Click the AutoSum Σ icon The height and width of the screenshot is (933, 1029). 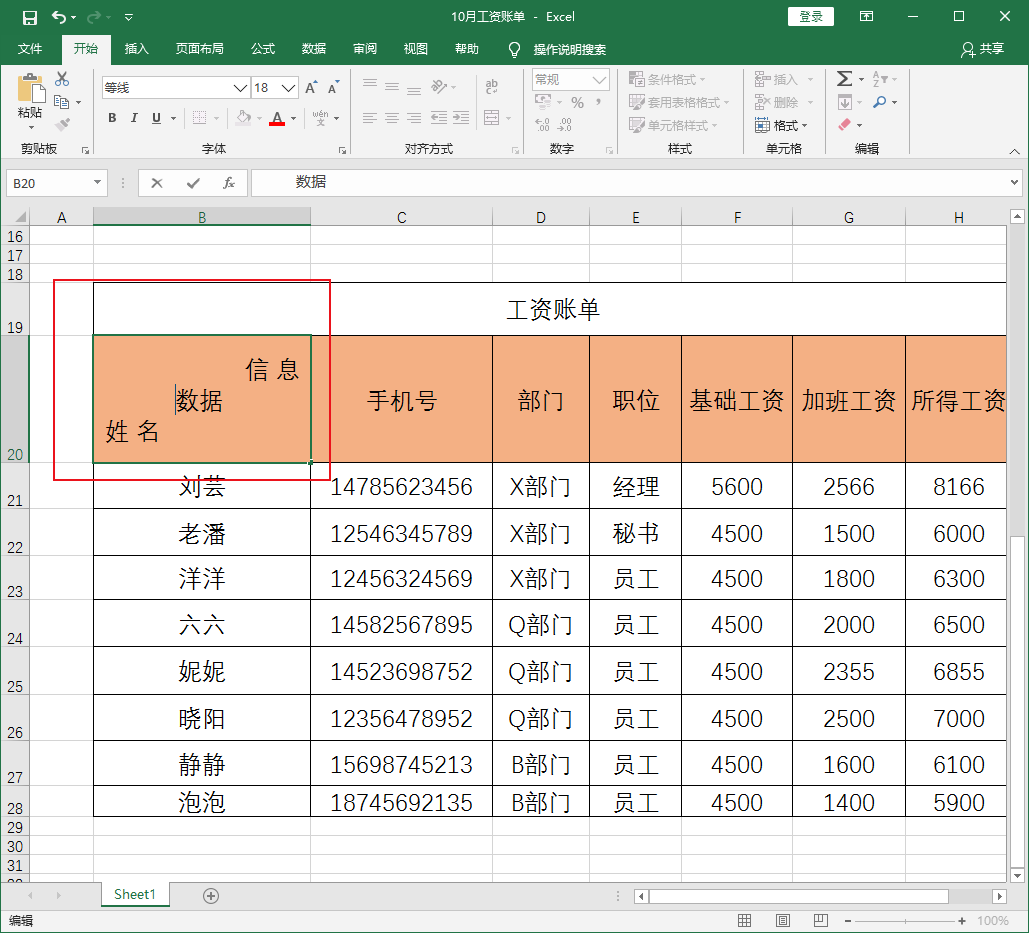coord(843,77)
